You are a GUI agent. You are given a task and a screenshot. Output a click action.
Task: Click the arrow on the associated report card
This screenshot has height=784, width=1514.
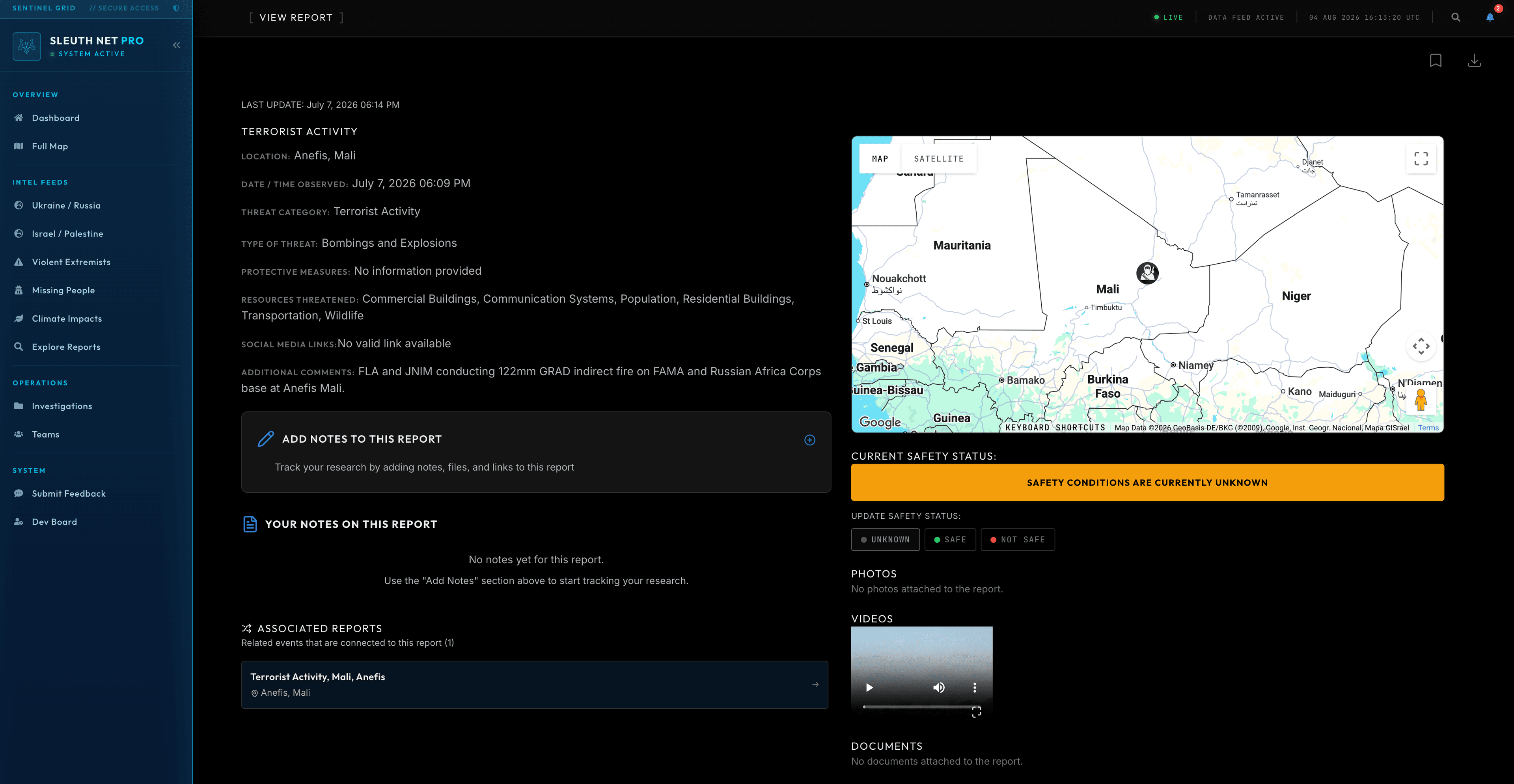[815, 685]
